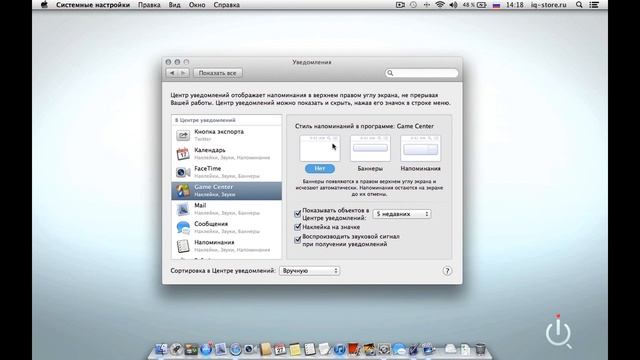Click the screen recording menu bar icon

click(x=400, y=5)
